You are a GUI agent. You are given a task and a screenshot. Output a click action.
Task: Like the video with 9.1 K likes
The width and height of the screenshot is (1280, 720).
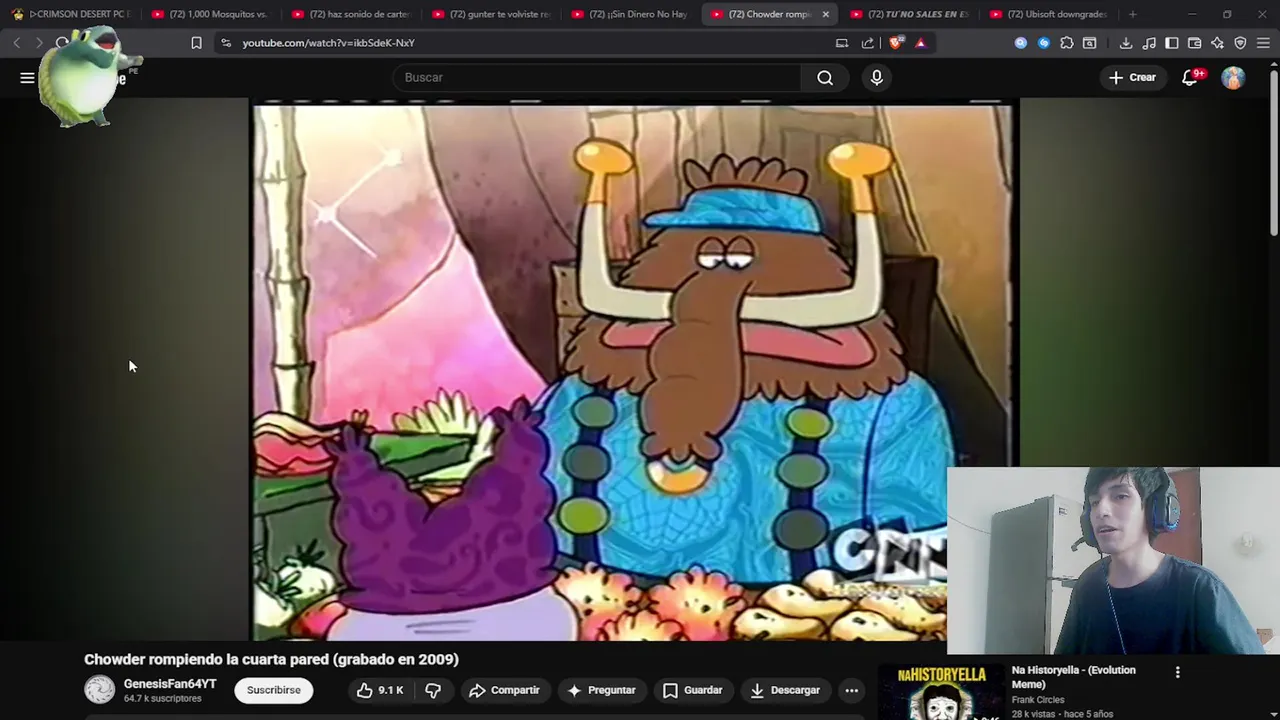[x=381, y=690]
